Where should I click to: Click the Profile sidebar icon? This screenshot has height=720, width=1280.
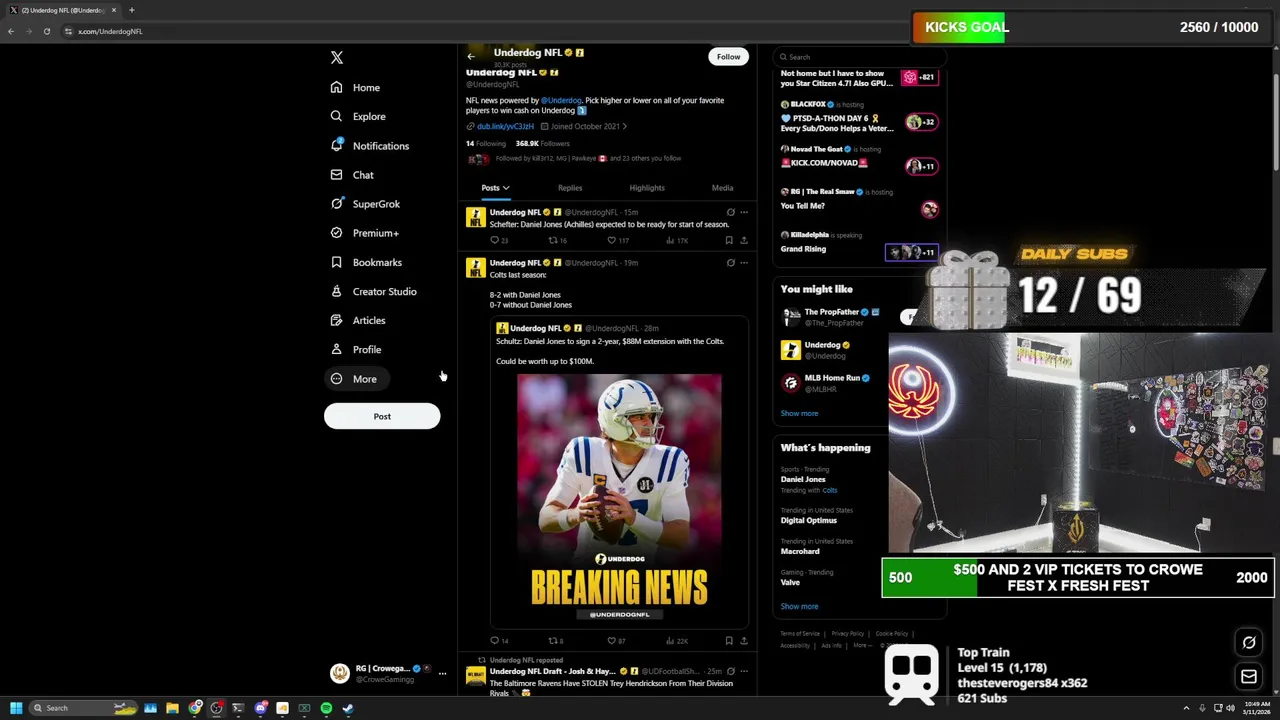[336, 349]
